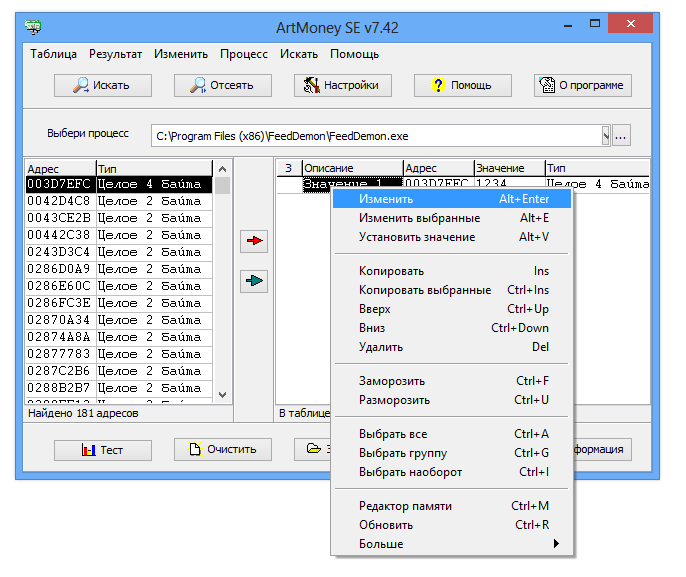Click the Адрес column header in right table
The image size is (686, 577).
438,168
